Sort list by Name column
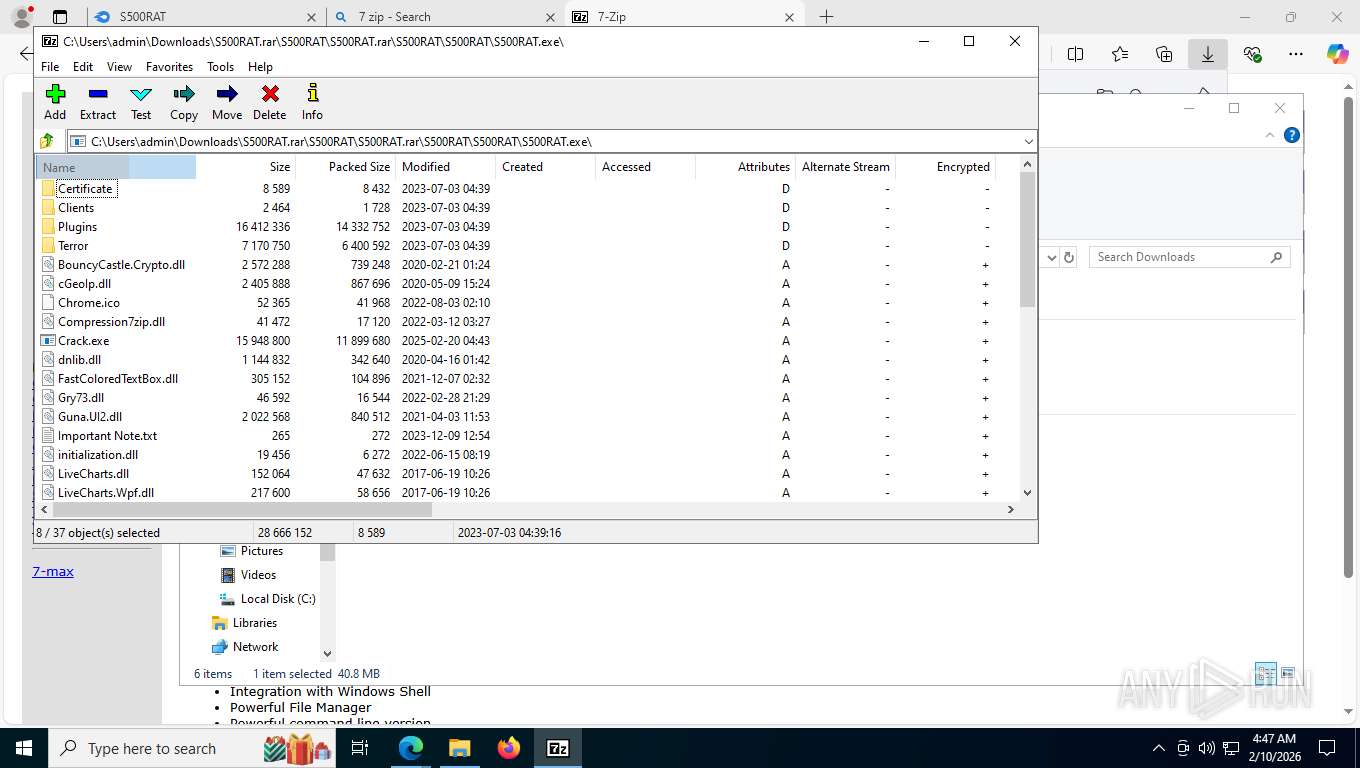 point(116,167)
